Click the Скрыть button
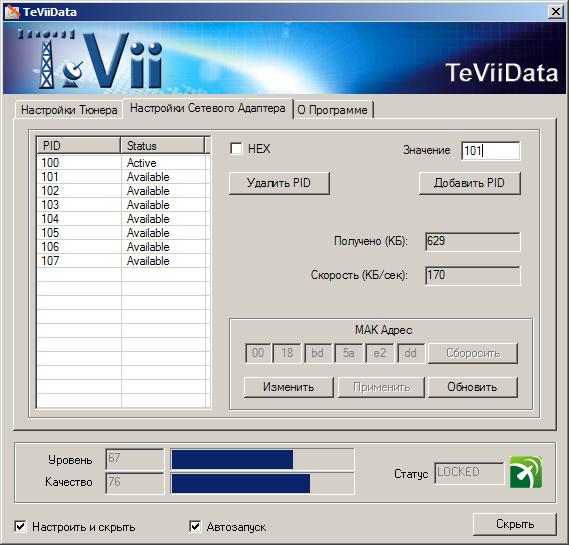The image size is (569, 545). click(515, 524)
